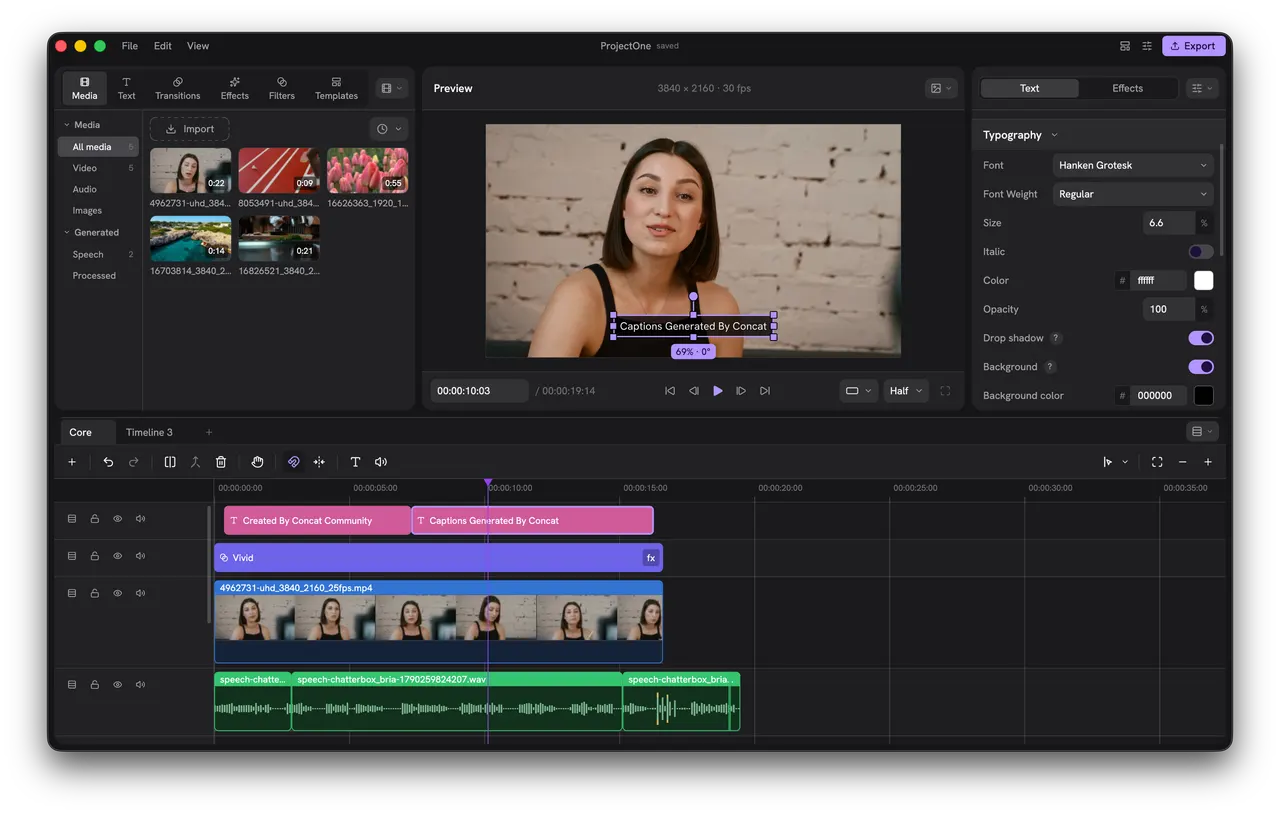Turn on the Italic switch
Image resolution: width=1280 pixels, height=814 pixels.
[x=1200, y=252]
